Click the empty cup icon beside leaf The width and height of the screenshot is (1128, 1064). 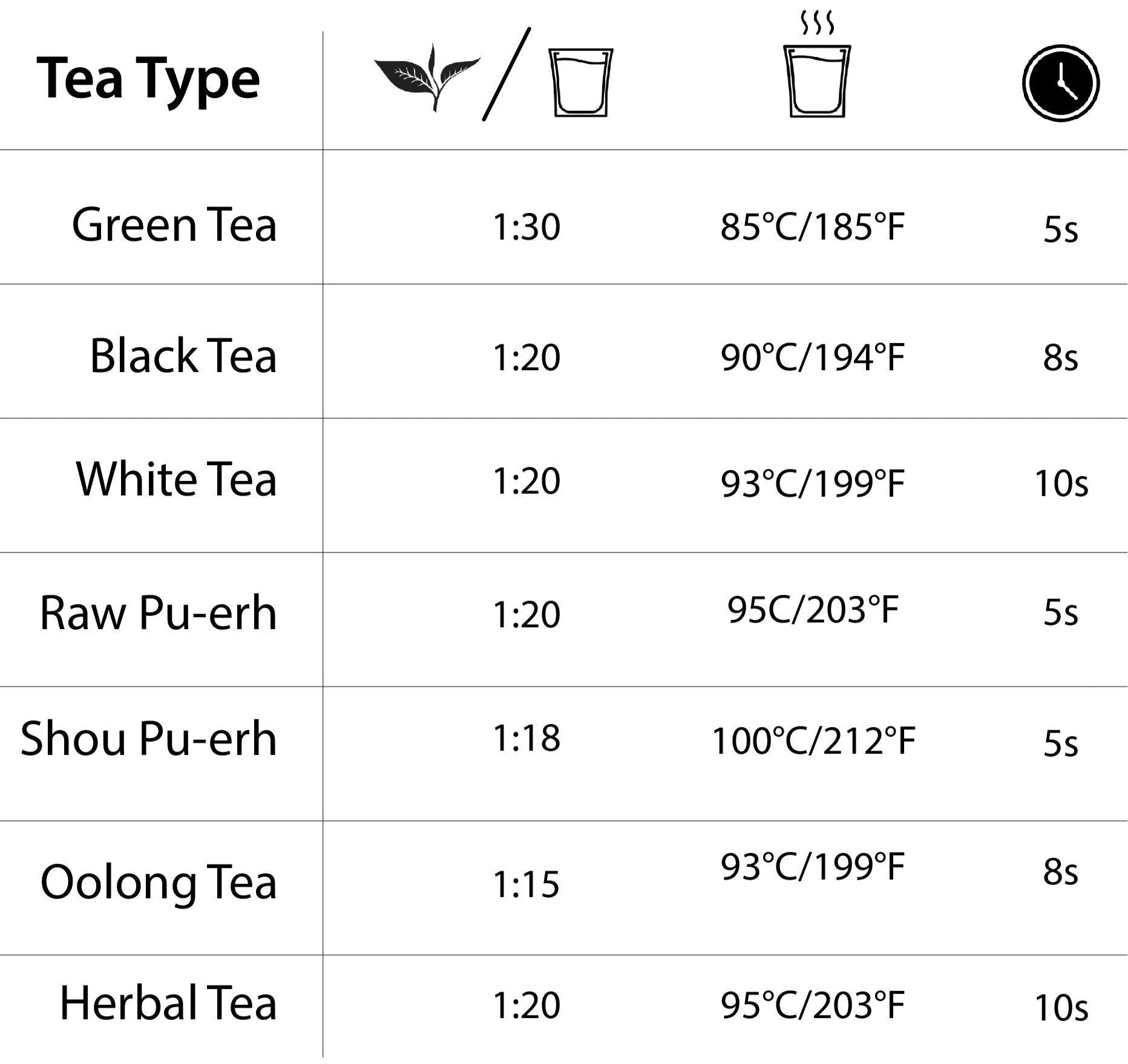580,82
